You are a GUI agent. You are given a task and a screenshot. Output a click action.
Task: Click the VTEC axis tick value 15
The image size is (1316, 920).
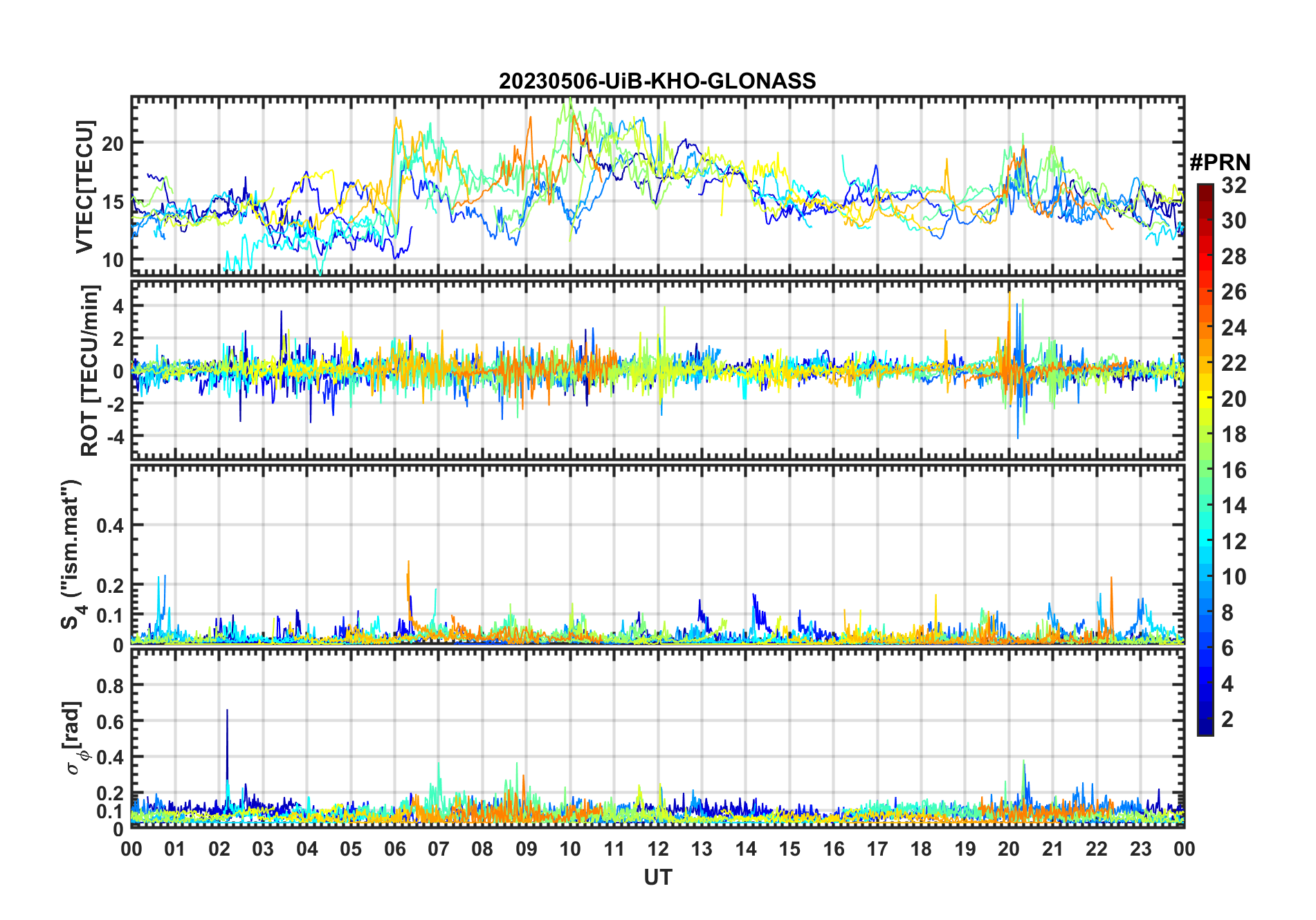point(113,202)
